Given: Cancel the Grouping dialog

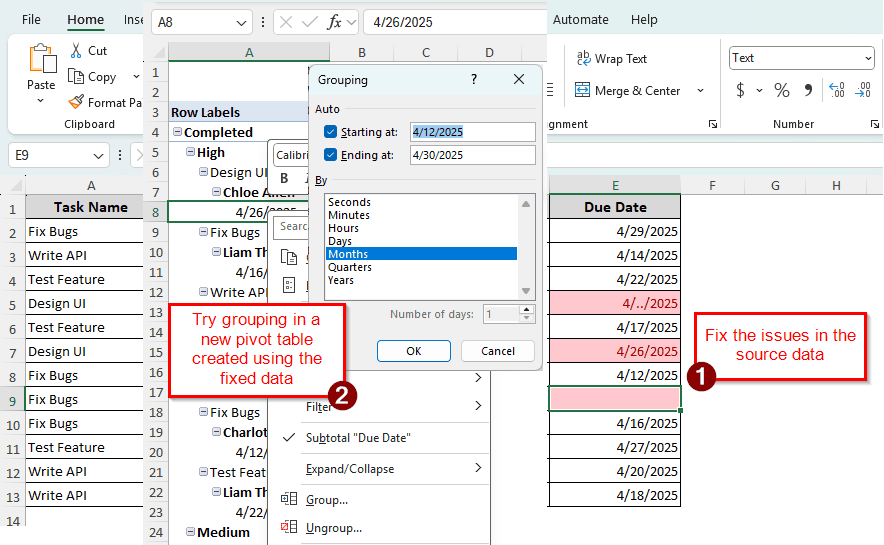Looking at the screenshot, I should pyautogui.click(x=497, y=351).
